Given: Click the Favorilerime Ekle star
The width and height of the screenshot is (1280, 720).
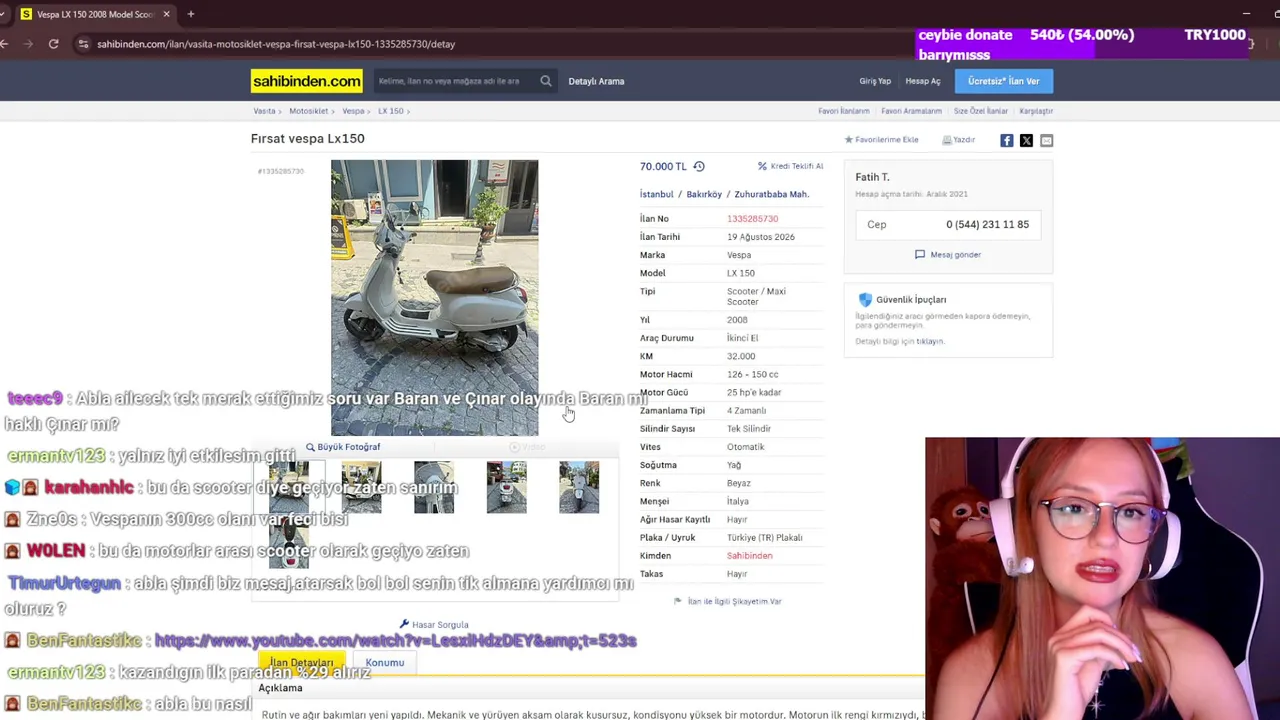Looking at the screenshot, I should click(849, 140).
